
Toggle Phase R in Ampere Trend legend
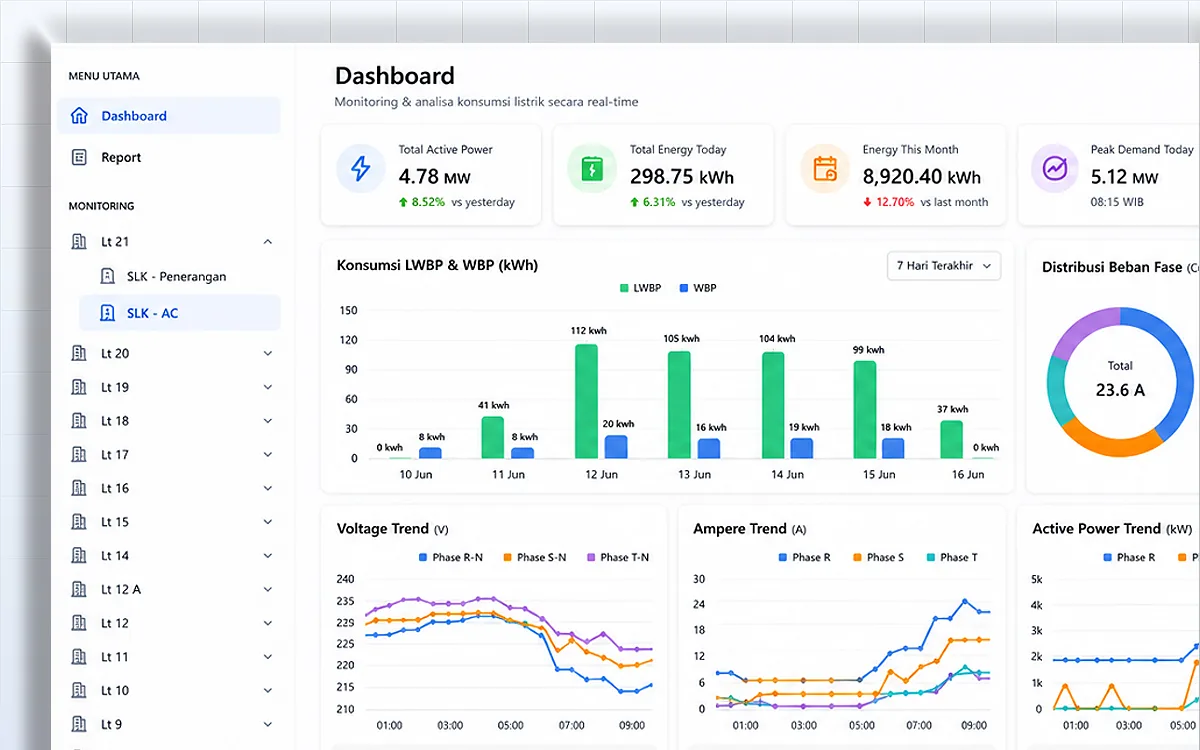tap(805, 557)
